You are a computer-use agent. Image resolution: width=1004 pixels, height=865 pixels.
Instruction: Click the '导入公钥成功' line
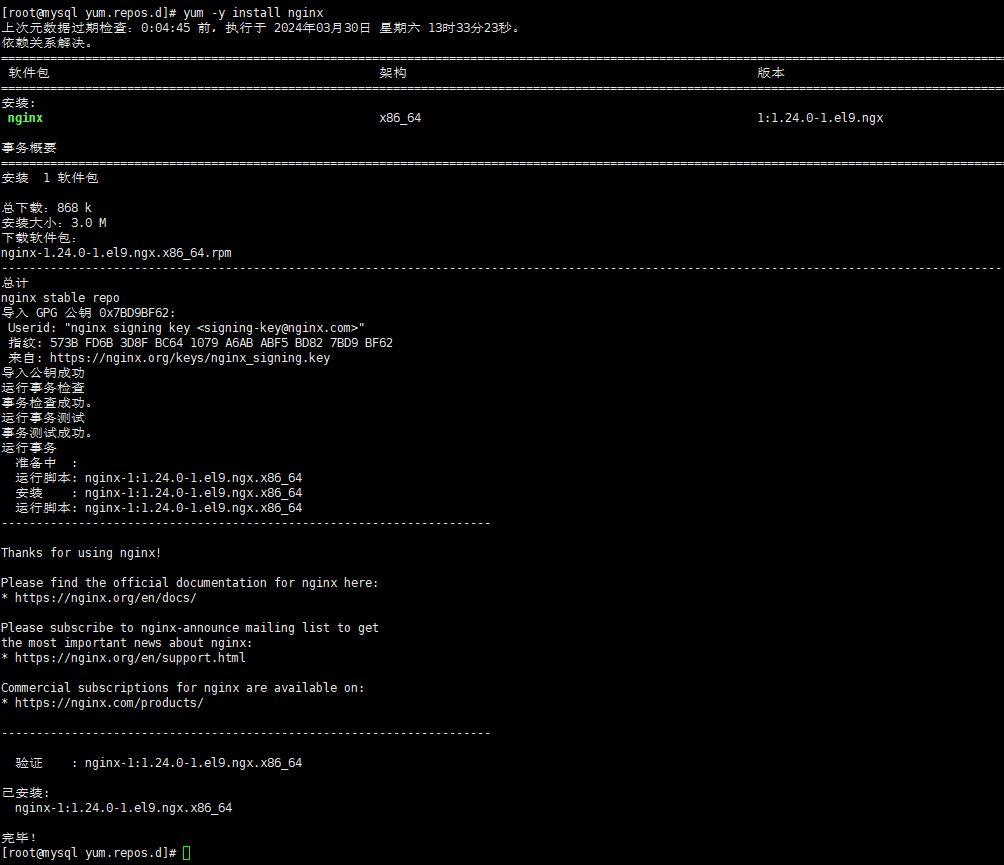click(x=43, y=373)
